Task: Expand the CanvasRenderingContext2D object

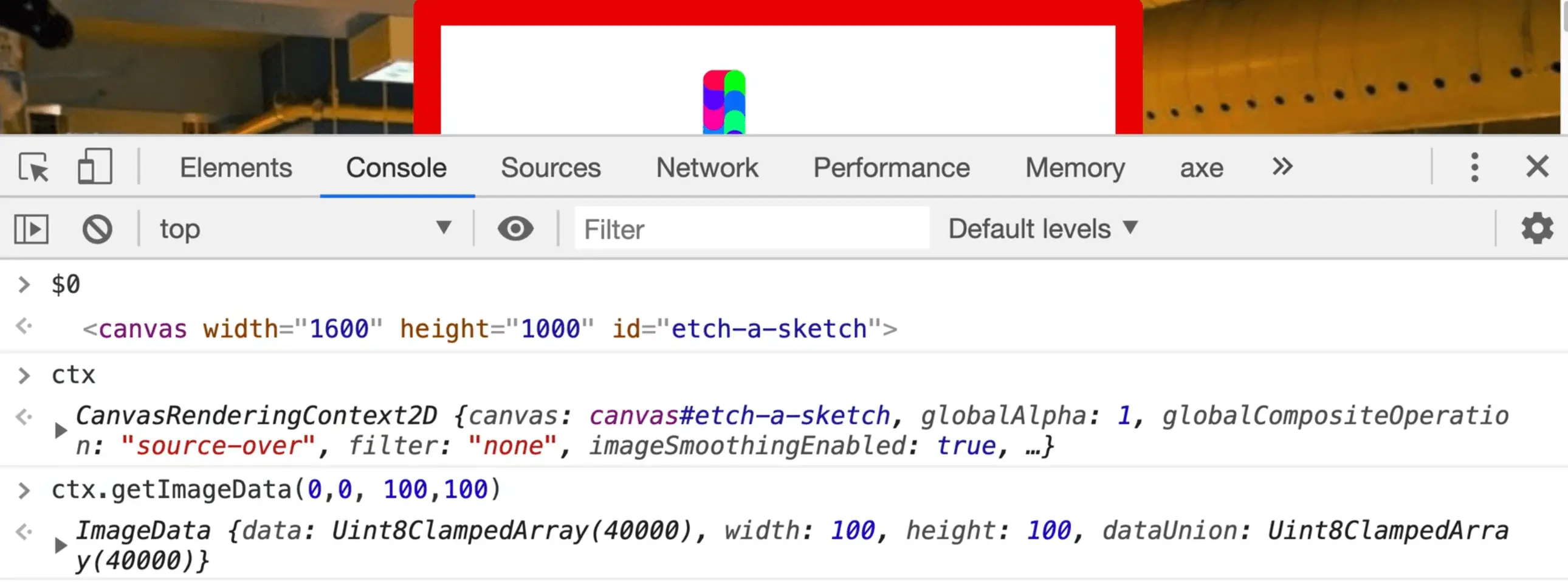Action: 60,431
